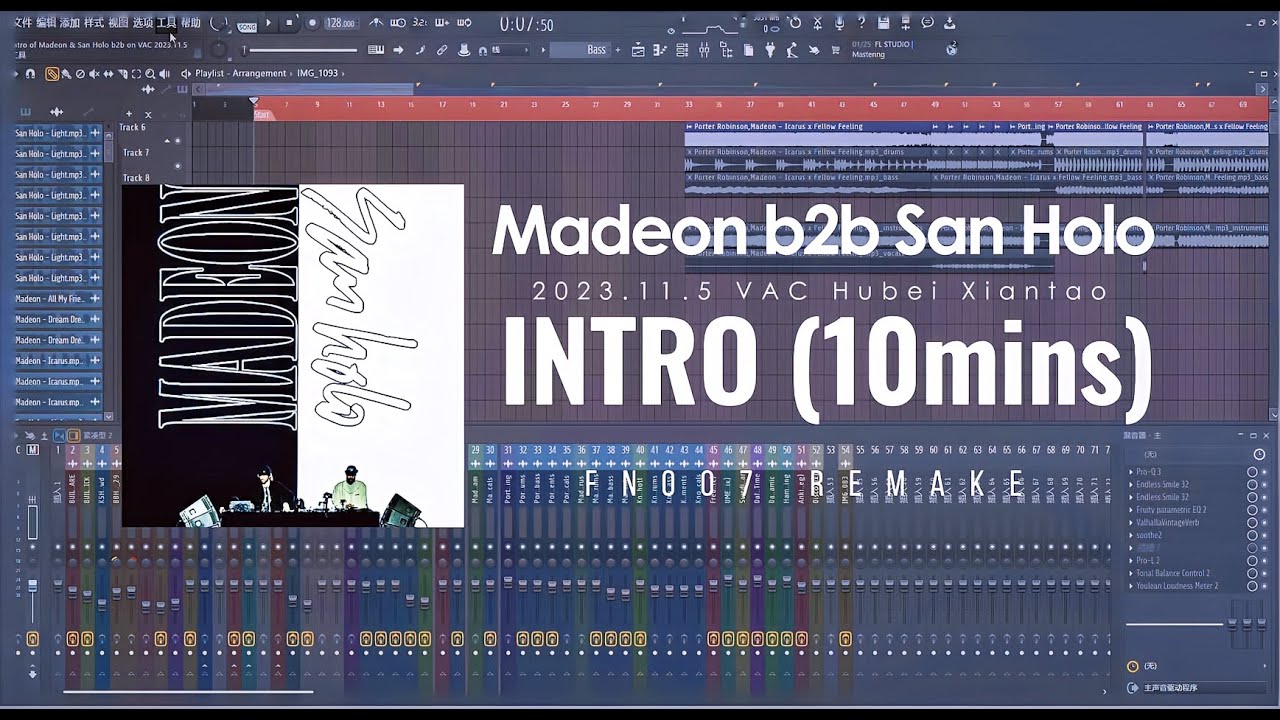Click the main volume slider under the menu bar
This screenshot has height=720, width=1280.
[300, 50]
